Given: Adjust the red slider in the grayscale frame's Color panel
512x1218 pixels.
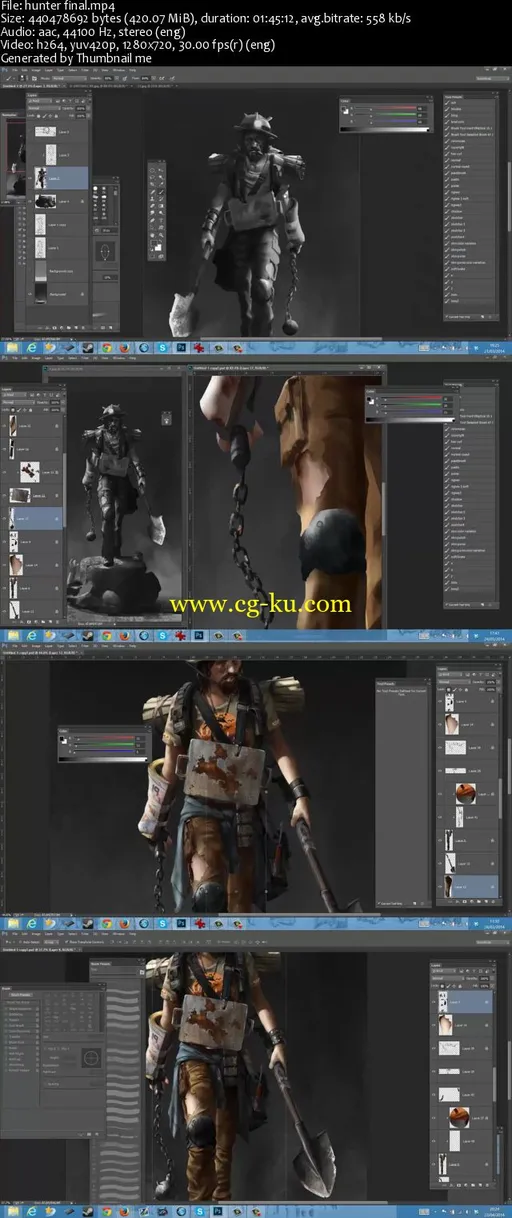Looking at the screenshot, I should pyautogui.click(x=384, y=108).
